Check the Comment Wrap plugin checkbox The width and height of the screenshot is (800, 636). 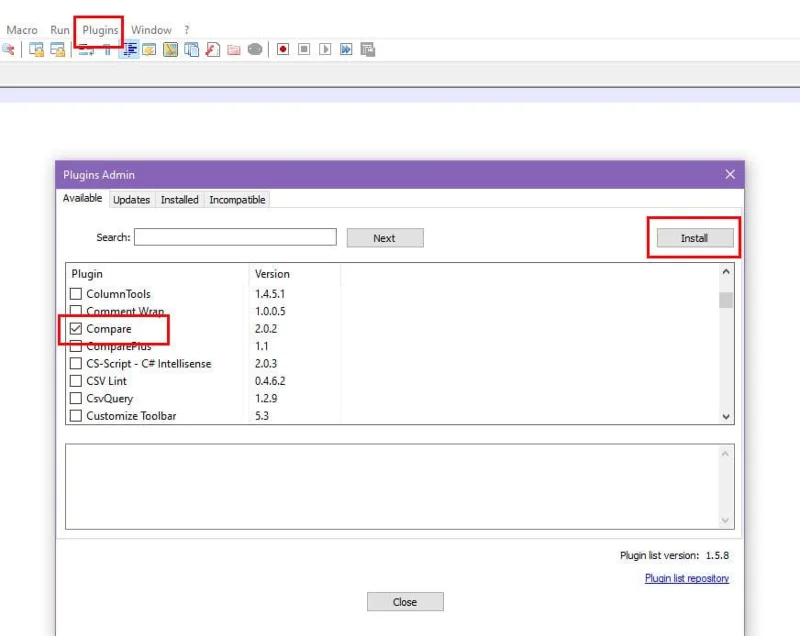tap(76, 310)
